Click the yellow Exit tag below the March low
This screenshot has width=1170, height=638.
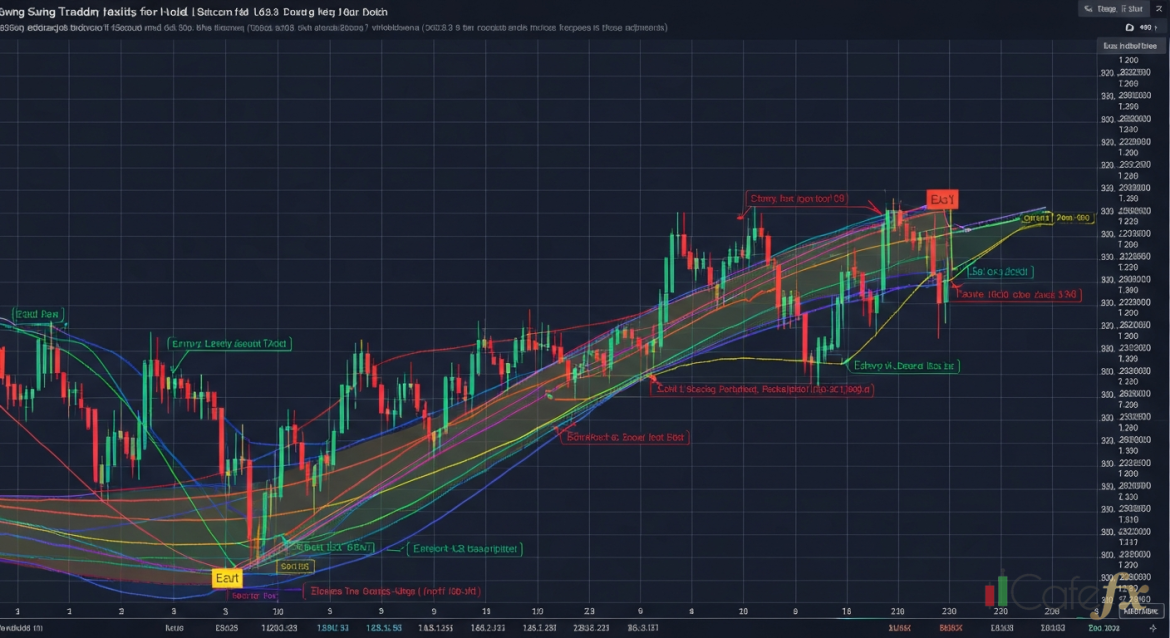[226, 578]
